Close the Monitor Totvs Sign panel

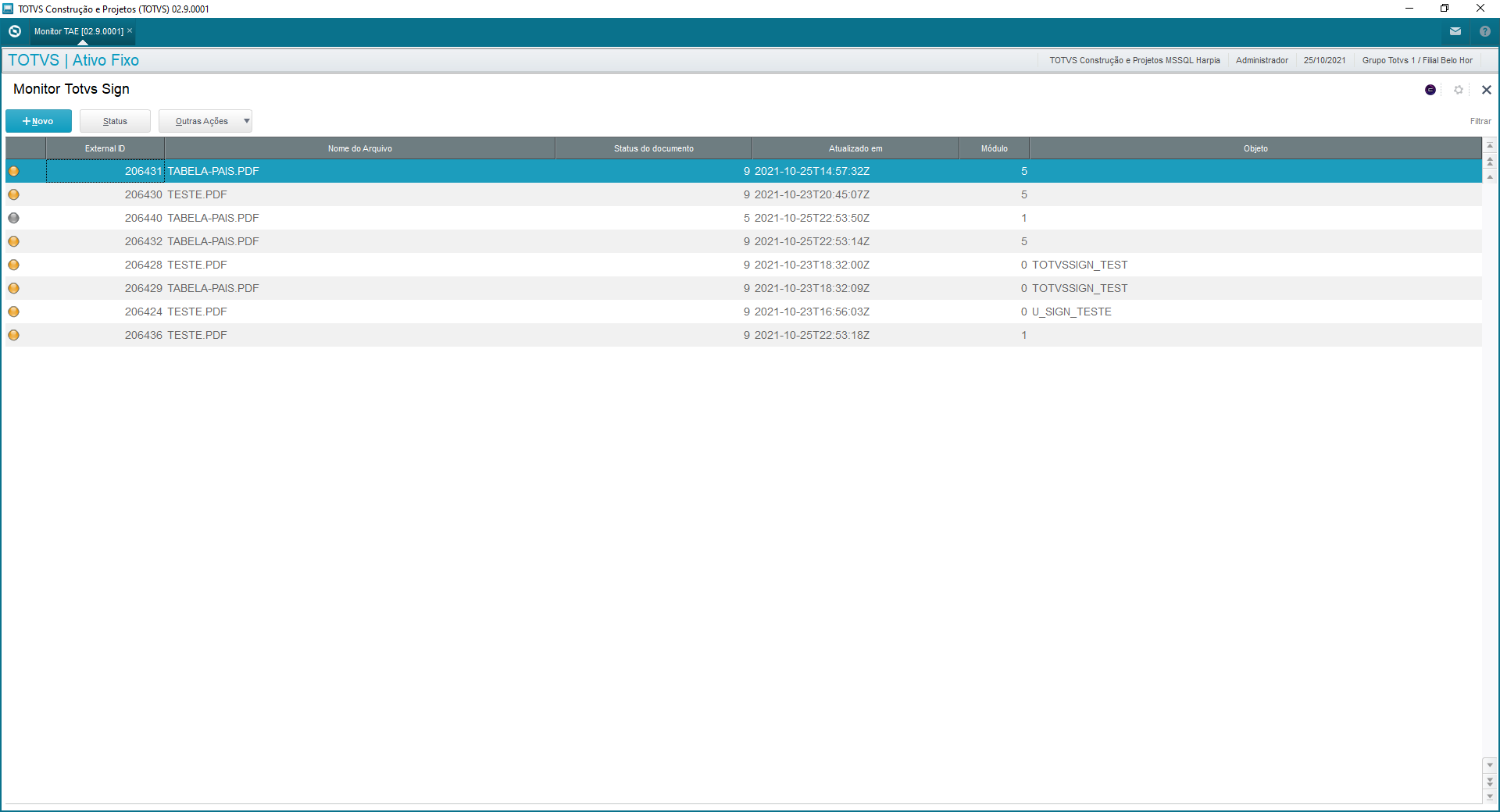(1487, 90)
